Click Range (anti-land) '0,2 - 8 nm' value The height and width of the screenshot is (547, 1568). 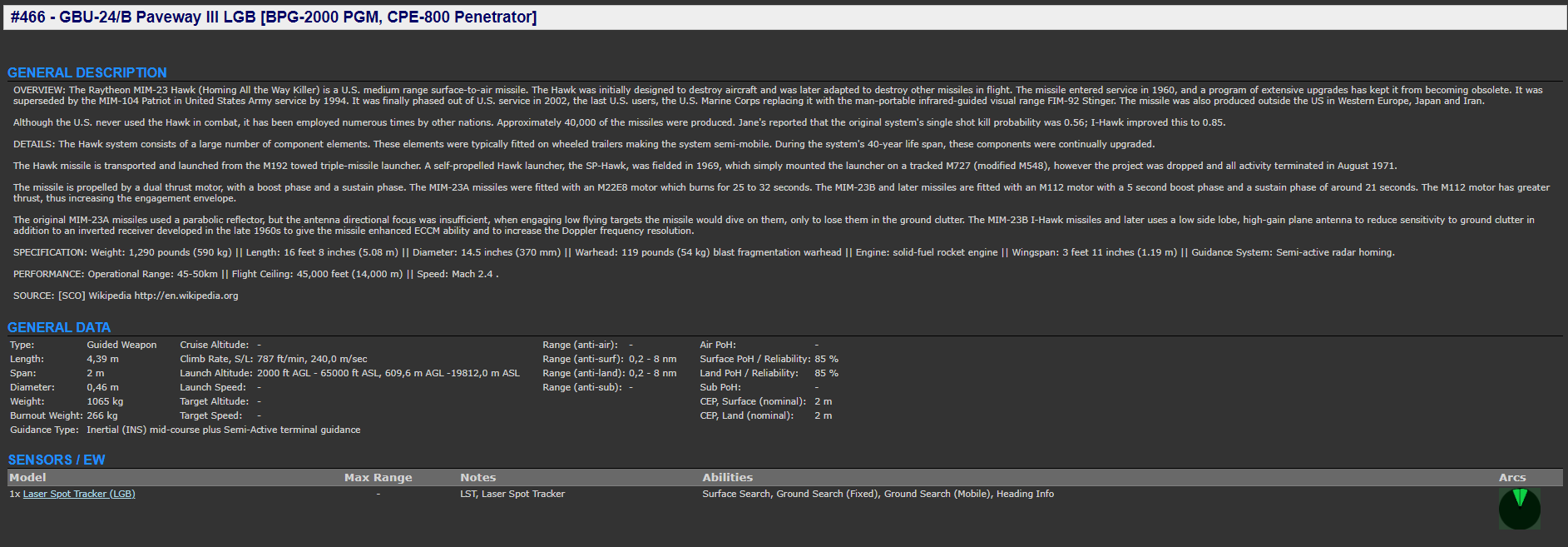point(653,373)
